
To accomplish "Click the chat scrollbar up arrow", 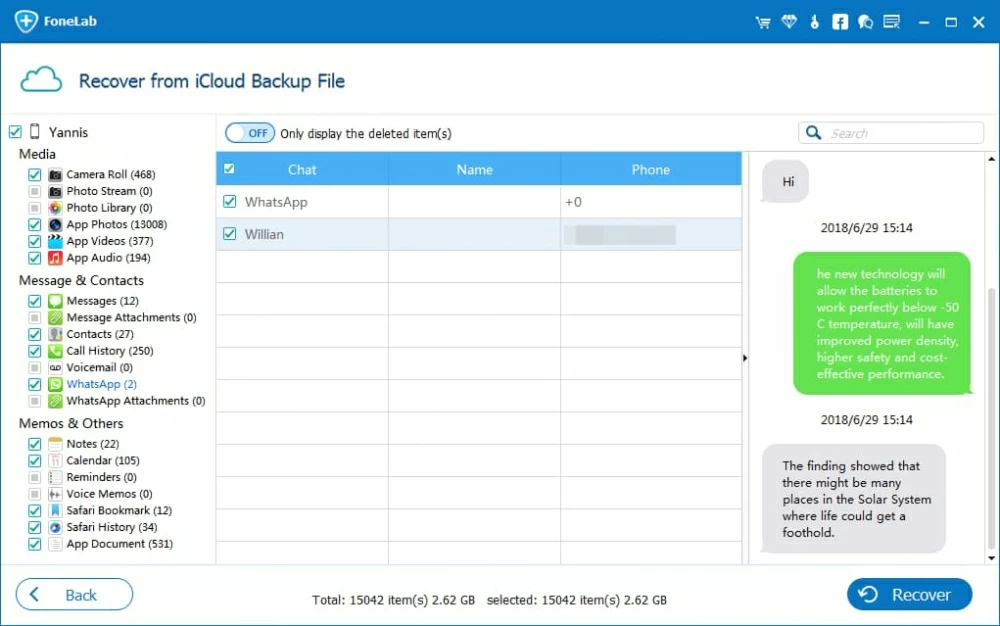I will [x=991, y=157].
